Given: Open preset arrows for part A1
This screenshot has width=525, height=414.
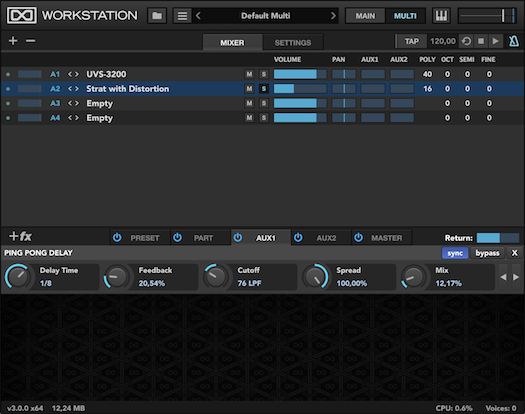Looking at the screenshot, I should pyautogui.click(x=73, y=74).
